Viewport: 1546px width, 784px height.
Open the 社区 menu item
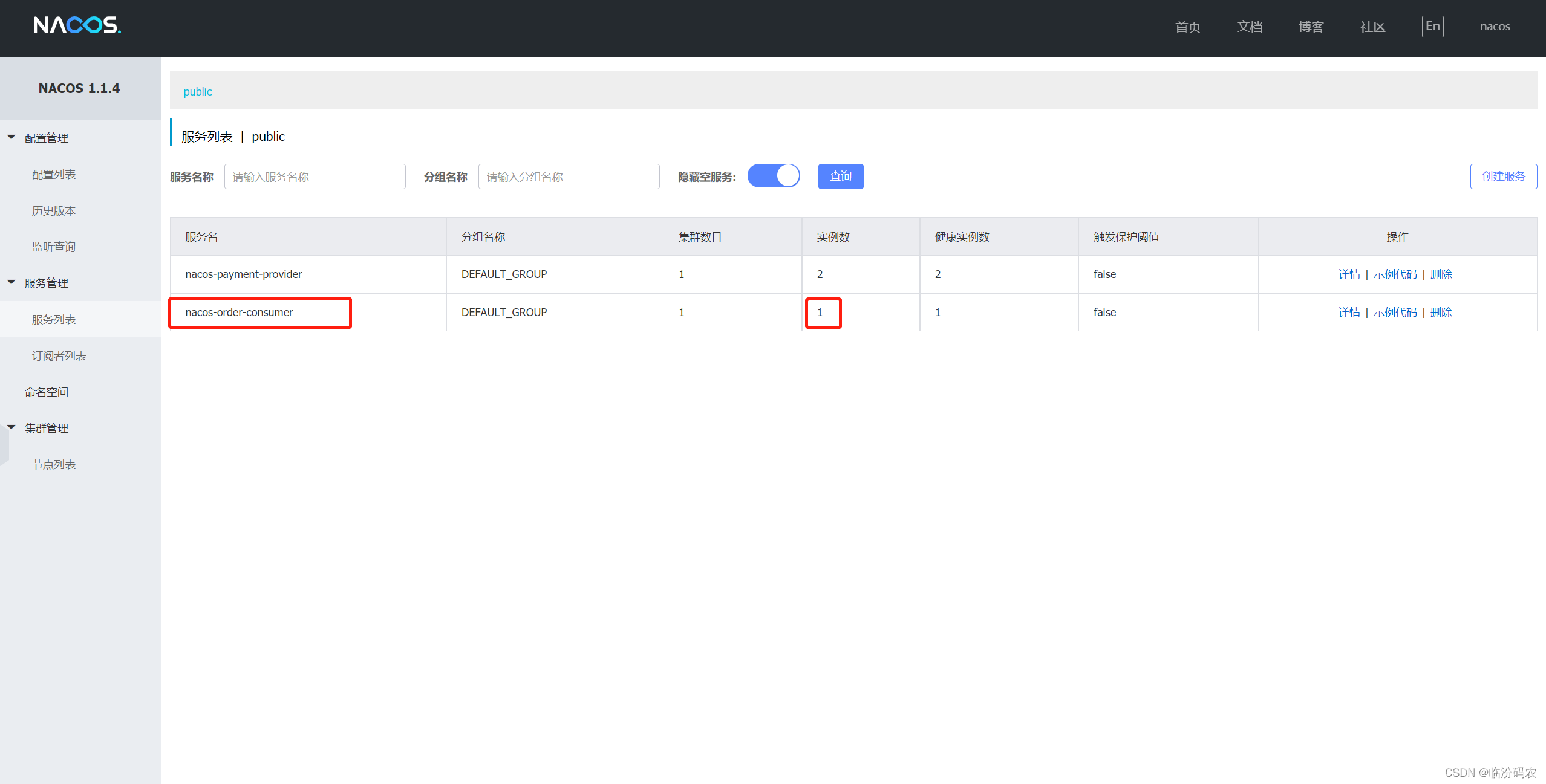tap(1372, 27)
